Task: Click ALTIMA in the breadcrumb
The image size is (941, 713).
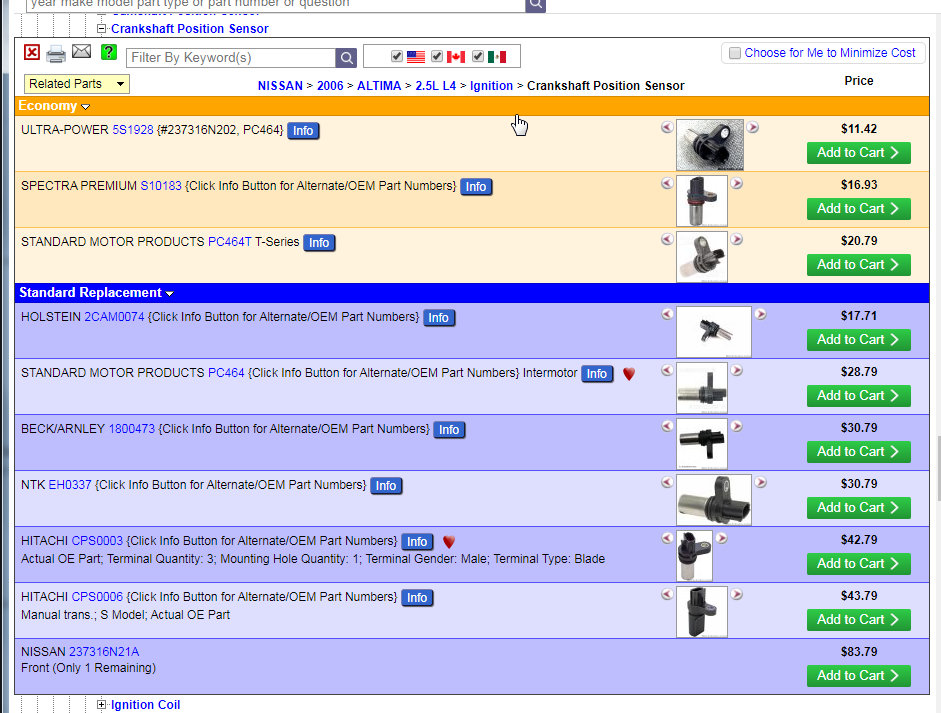Action: (379, 86)
